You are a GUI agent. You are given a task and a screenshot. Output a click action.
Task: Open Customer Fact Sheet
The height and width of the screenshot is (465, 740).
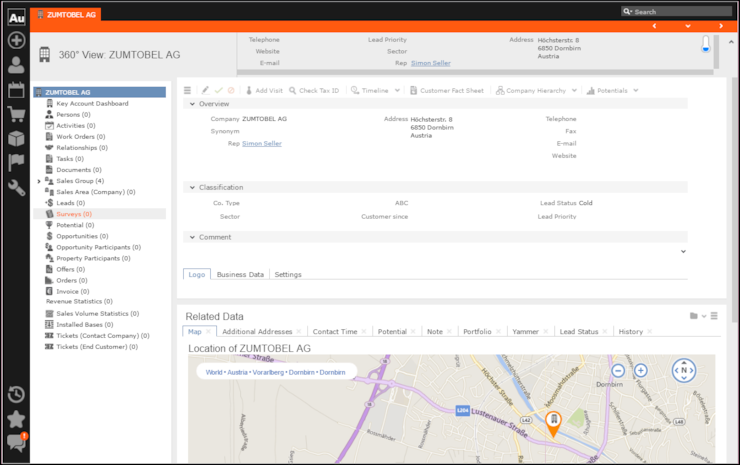pos(447,90)
